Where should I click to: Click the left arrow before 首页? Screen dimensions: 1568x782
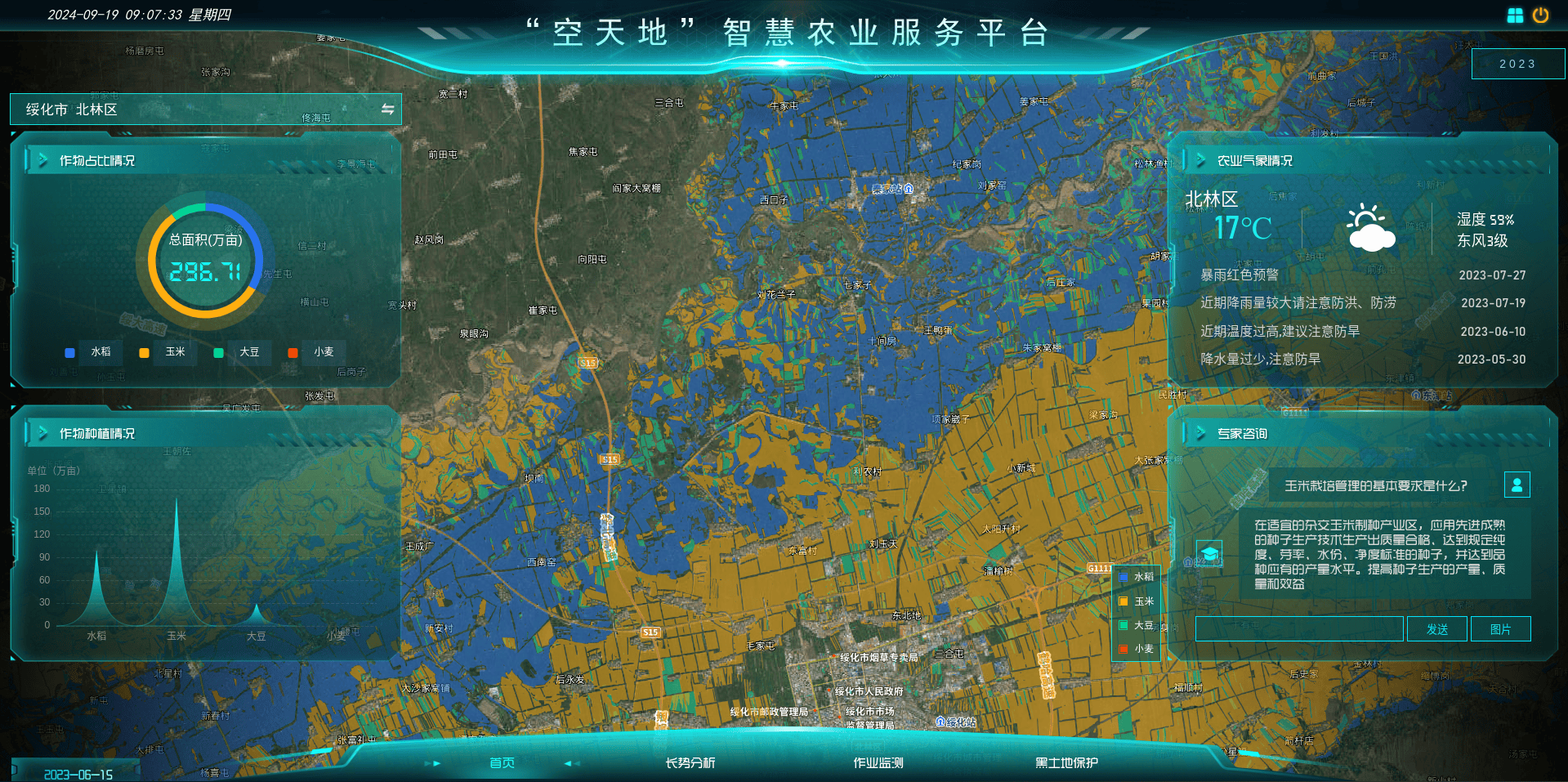tap(433, 763)
